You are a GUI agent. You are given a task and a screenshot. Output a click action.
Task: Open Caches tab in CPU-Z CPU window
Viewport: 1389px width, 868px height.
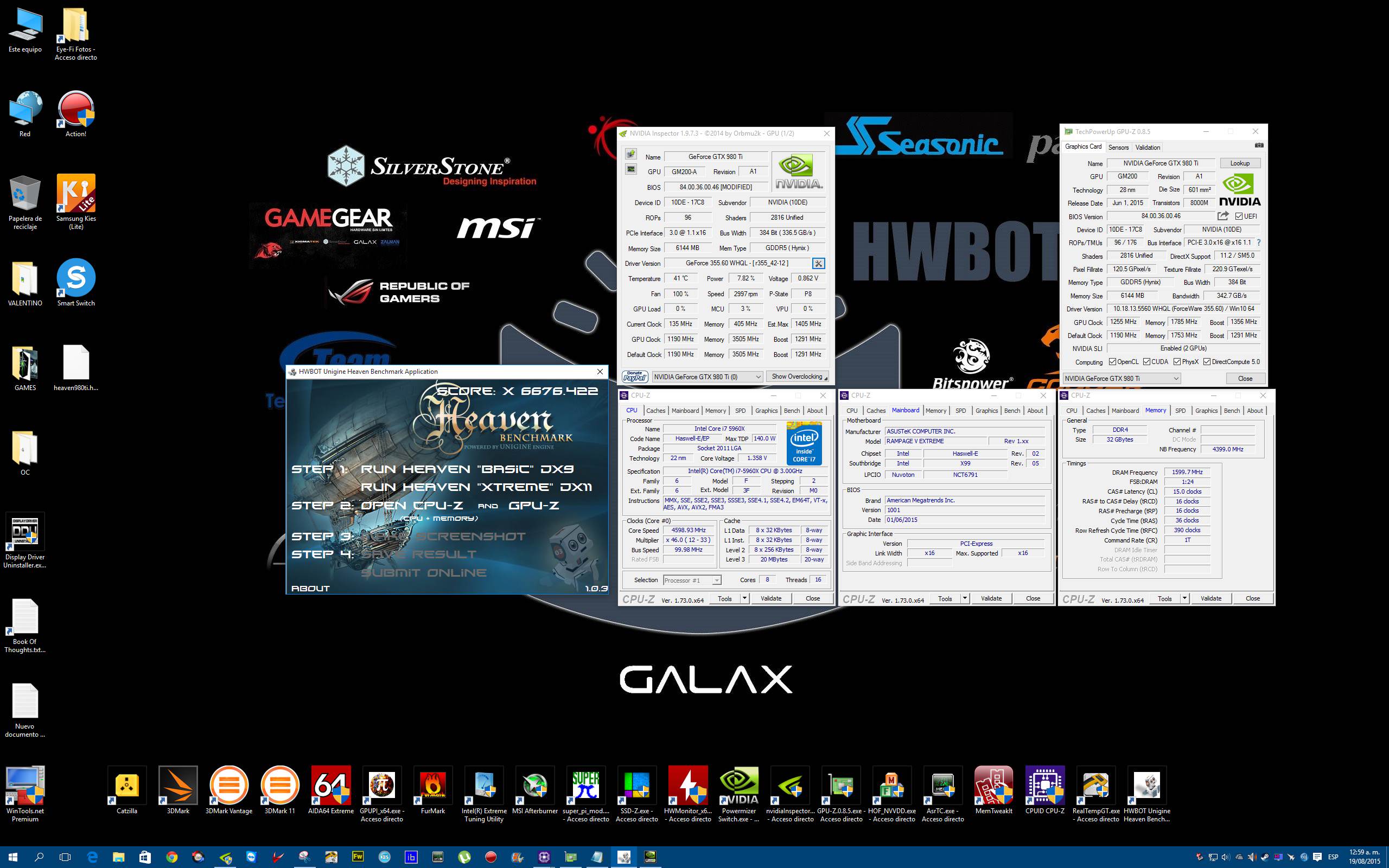click(655, 411)
